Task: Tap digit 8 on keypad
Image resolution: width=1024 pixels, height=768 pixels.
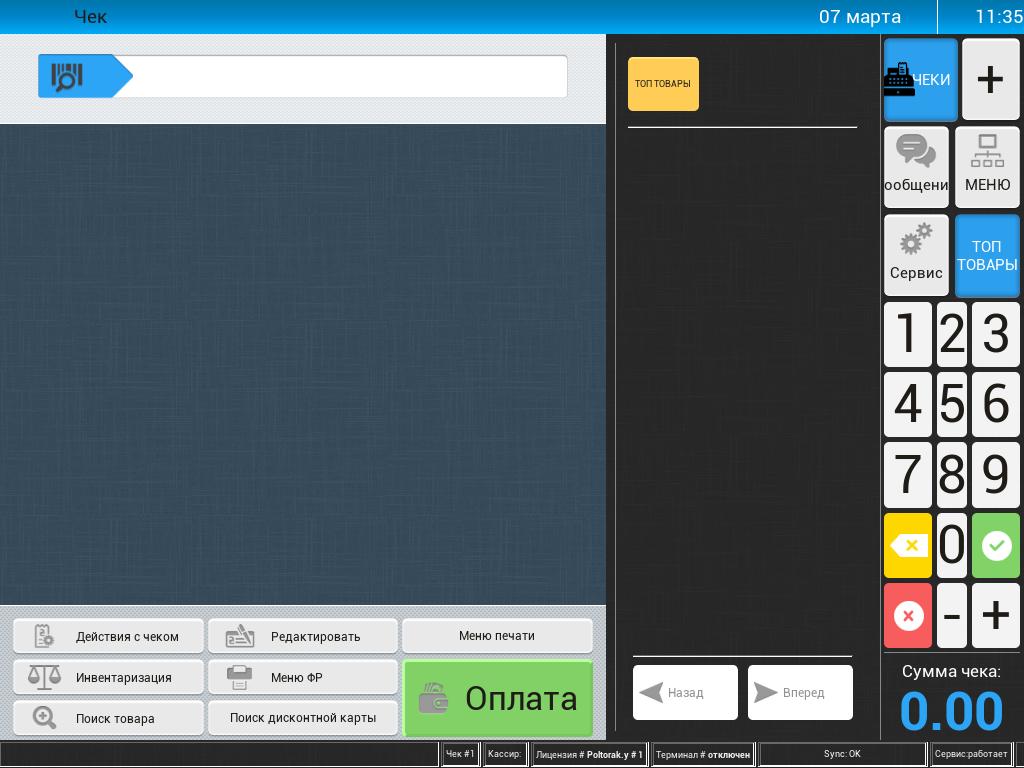Action: tap(952, 475)
